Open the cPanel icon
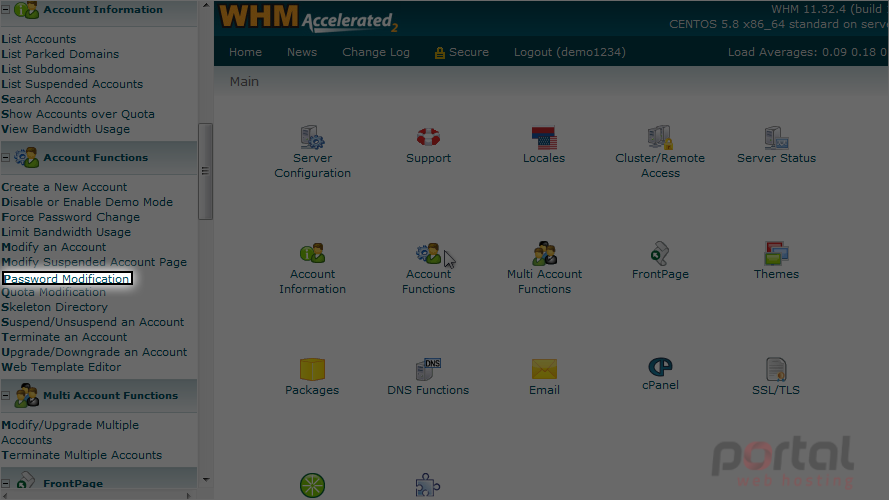Screen dimensions: 889x500 pyautogui.click(x=660, y=367)
